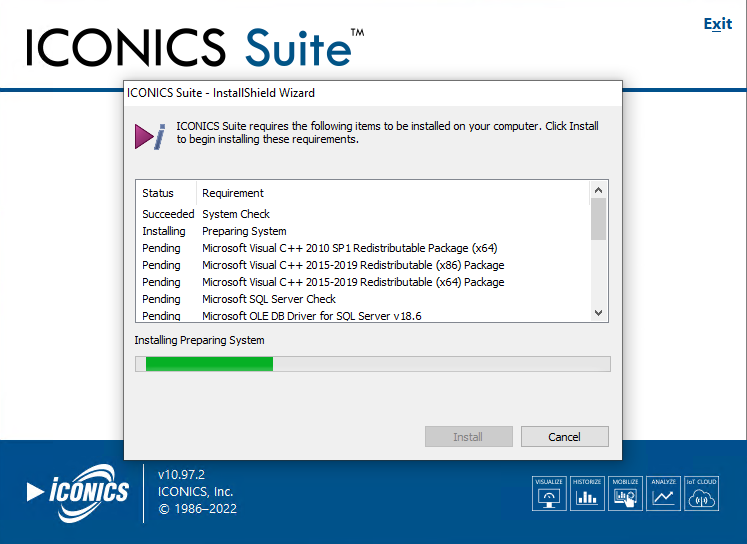Click the Installing status cell
The width and height of the screenshot is (747, 544).
[163, 231]
